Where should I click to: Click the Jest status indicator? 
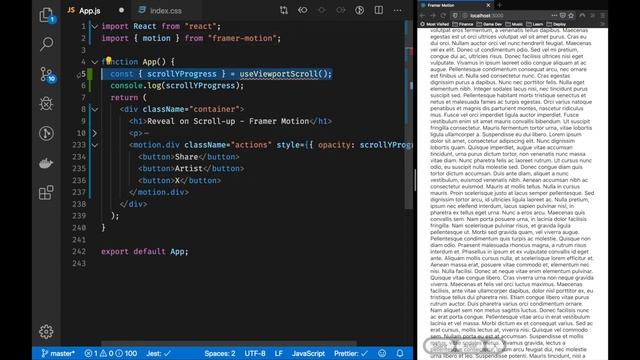coord(158,353)
